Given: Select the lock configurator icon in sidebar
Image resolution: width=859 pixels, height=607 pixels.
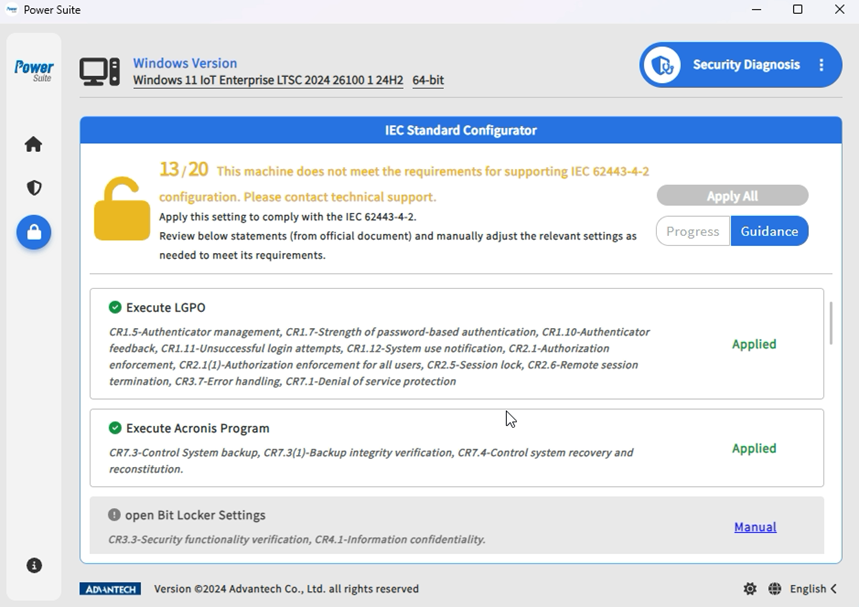Looking at the screenshot, I should (x=33, y=232).
